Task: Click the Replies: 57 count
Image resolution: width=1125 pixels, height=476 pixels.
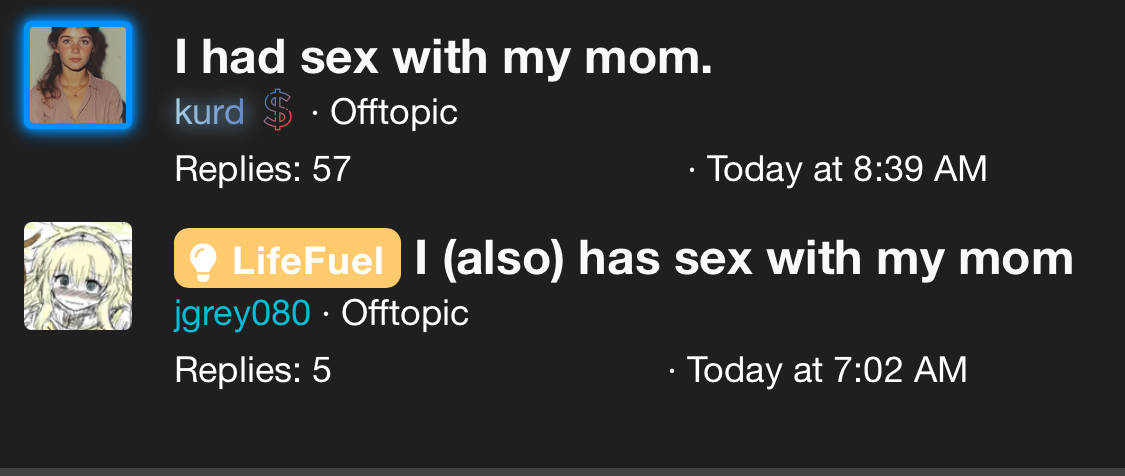Action: [263, 169]
